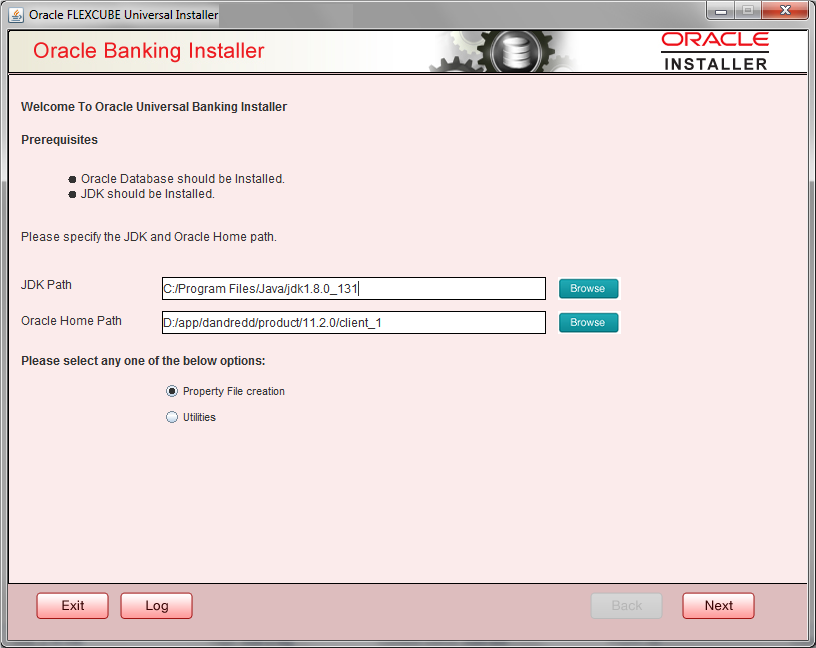
Task: Open Browse dialog for Oracle Home Path
Action: 588,322
